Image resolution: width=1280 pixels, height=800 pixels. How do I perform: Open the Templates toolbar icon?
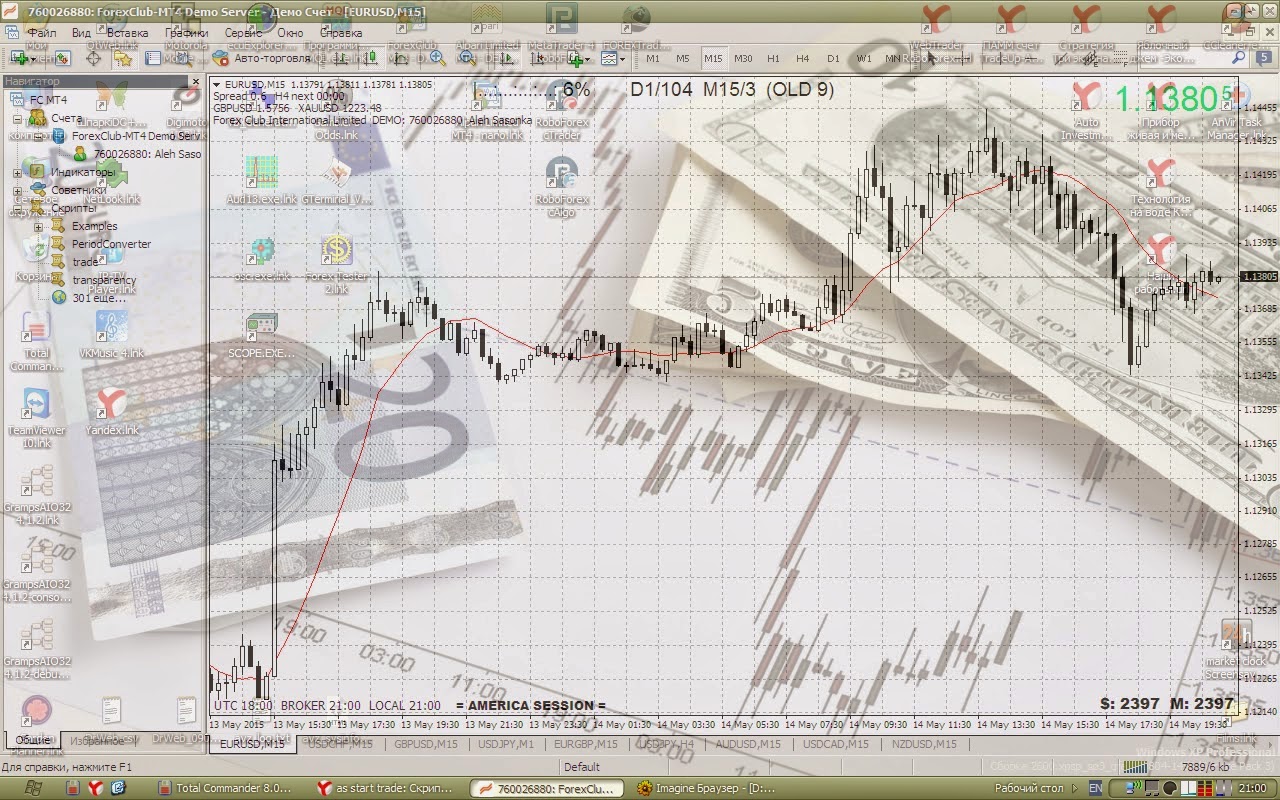[608, 59]
